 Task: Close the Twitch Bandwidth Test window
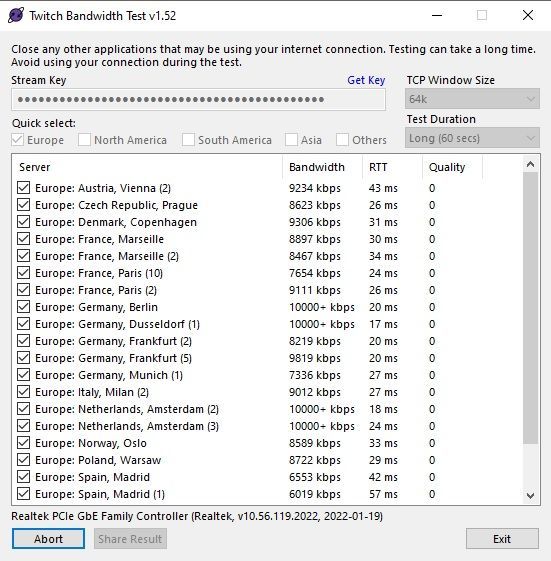528,15
